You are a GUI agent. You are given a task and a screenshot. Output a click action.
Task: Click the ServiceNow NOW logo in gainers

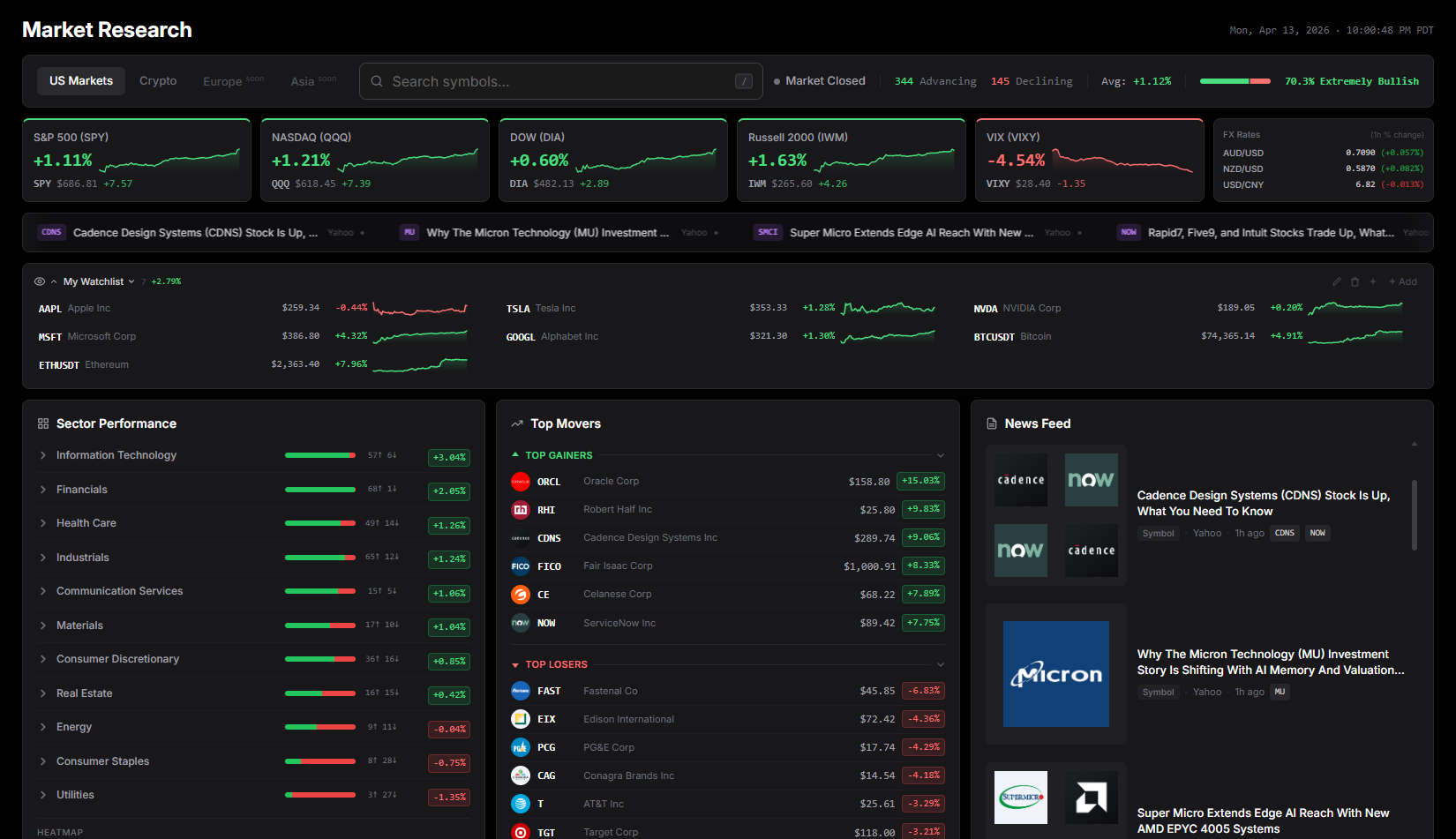coord(521,623)
